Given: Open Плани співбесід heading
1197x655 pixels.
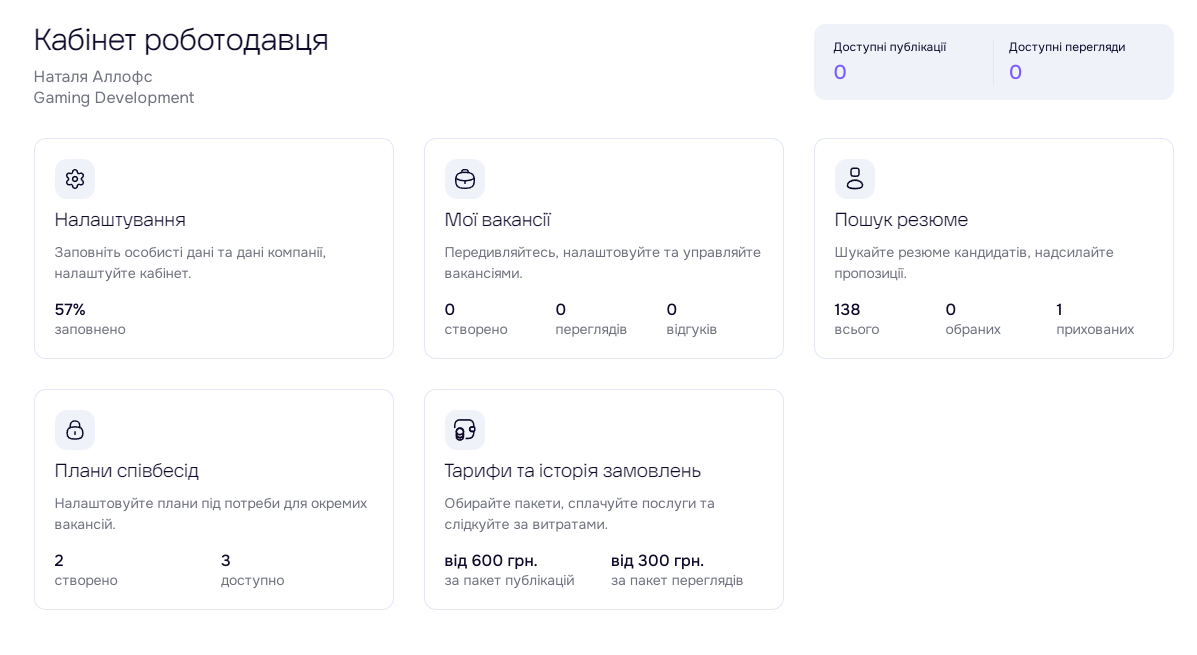Looking at the screenshot, I should (127, 470).
